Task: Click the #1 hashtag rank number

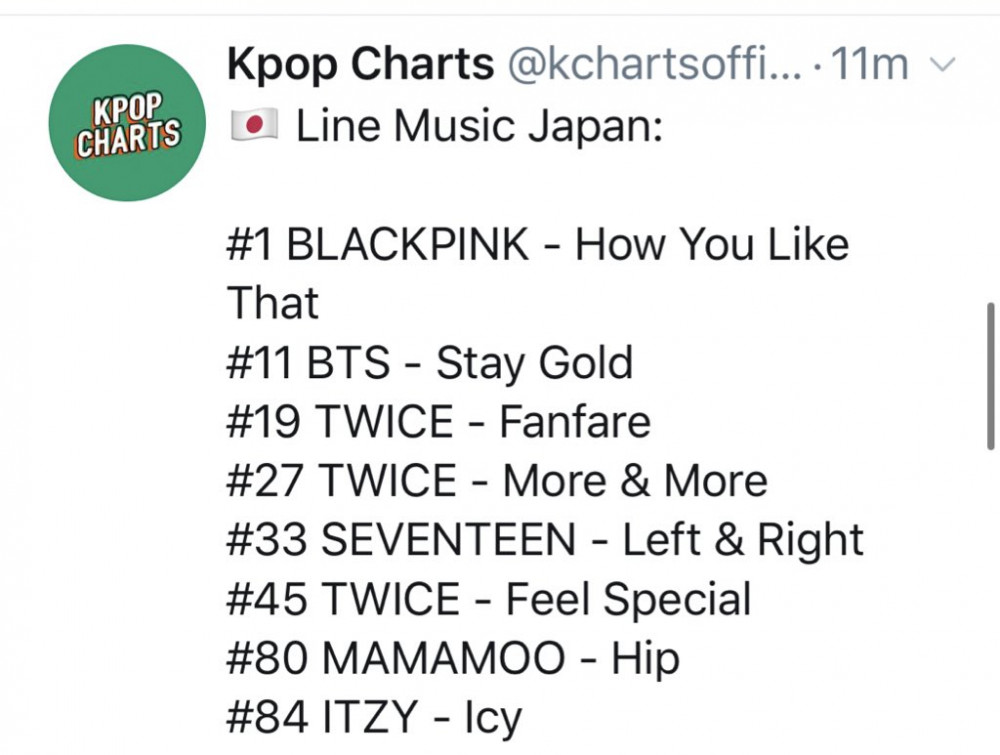Action: (x=250, y=244)
